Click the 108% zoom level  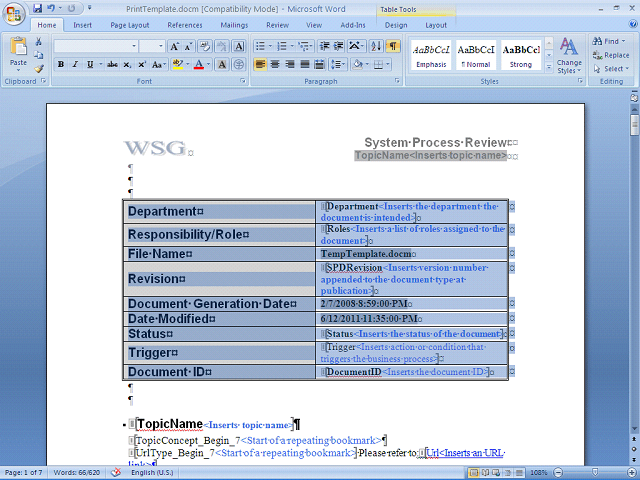point(538,473)
